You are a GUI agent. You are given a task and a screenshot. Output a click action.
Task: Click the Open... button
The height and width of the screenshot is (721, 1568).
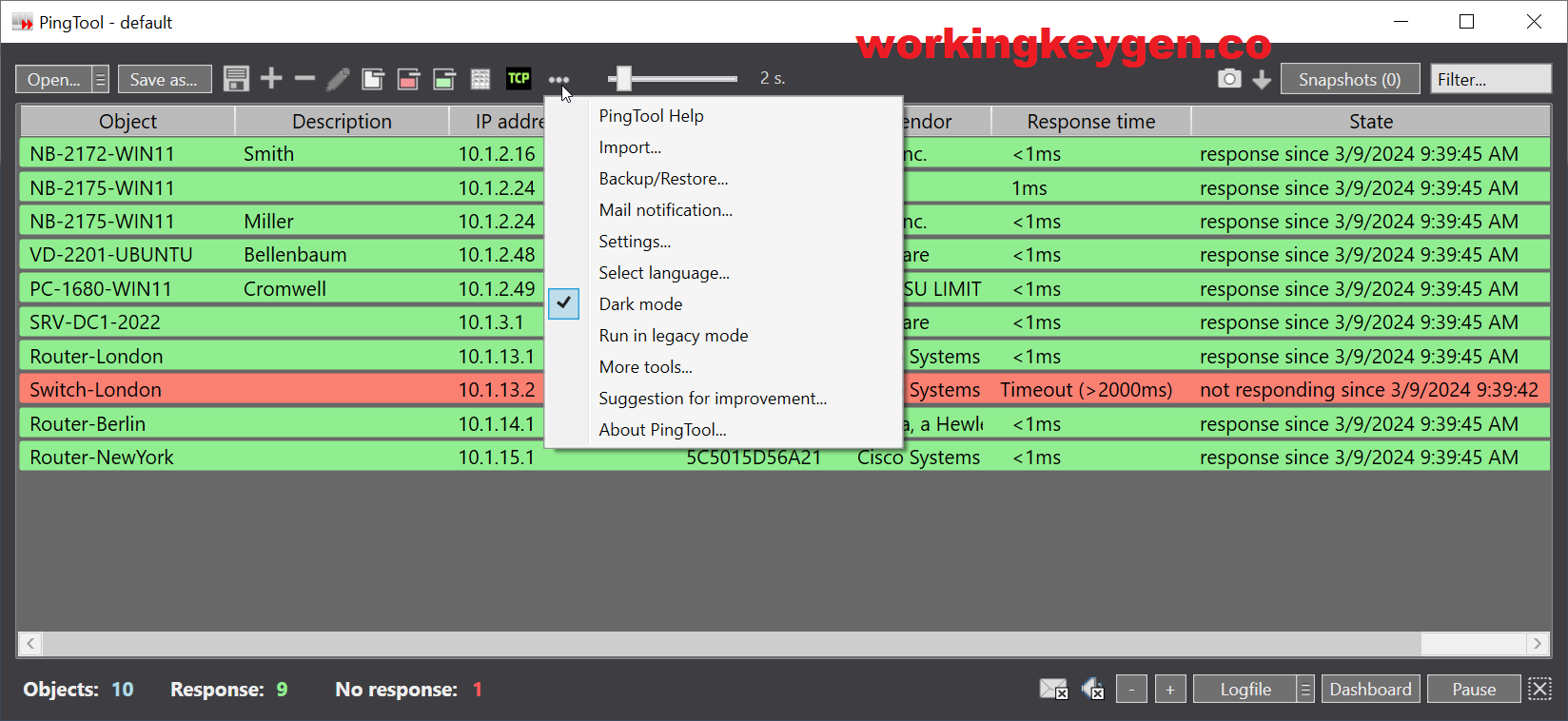54,80
